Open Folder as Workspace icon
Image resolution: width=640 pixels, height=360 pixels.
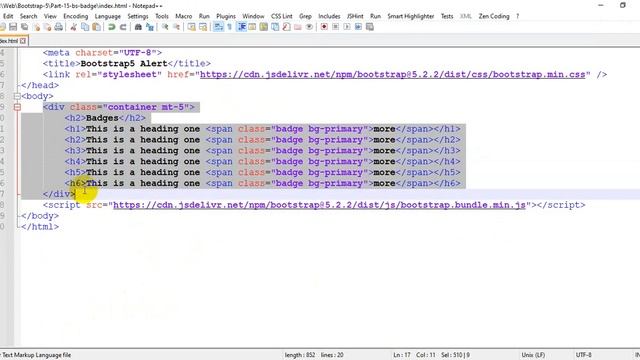click(x=298, y=27)
